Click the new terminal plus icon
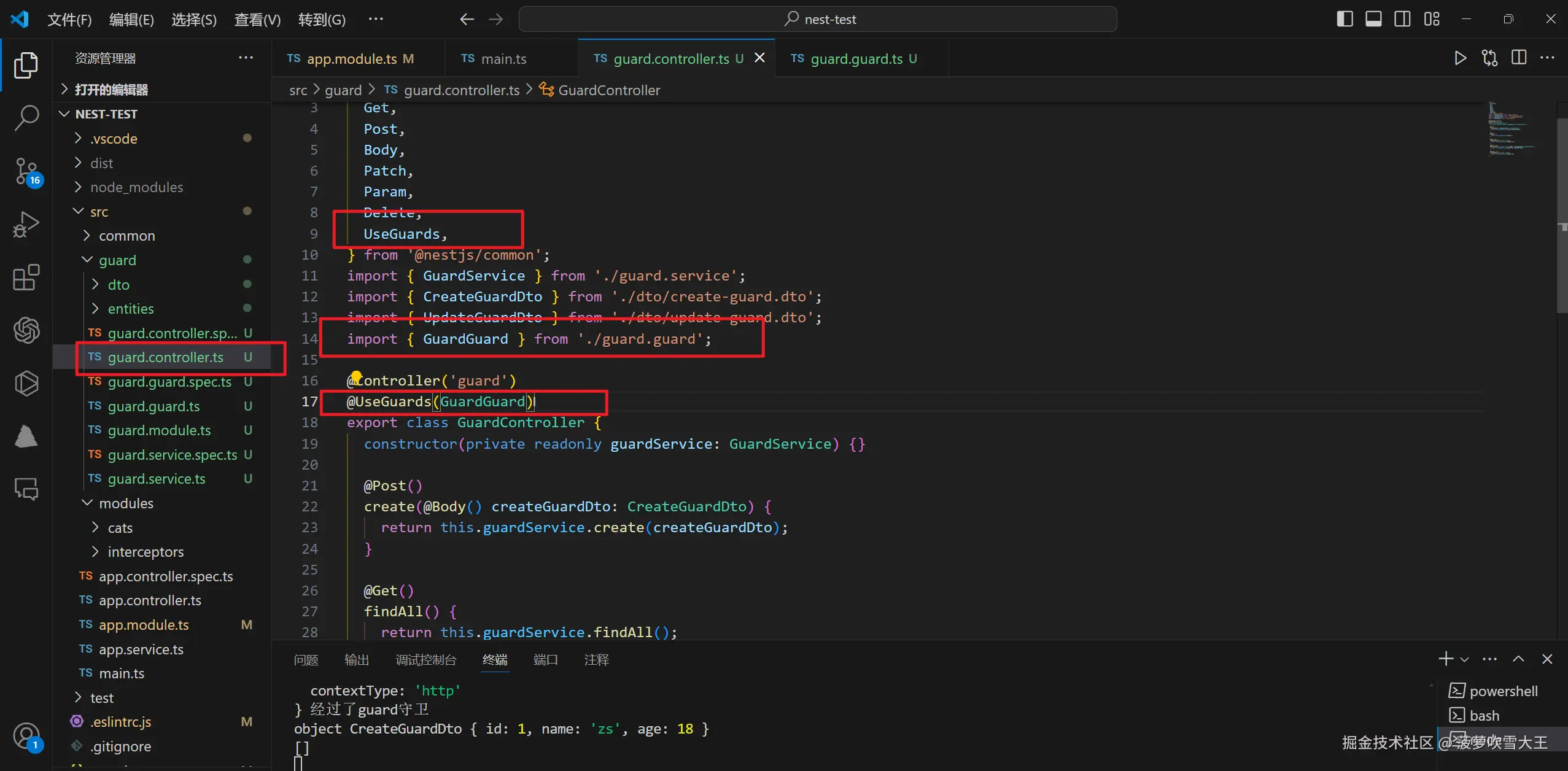The width and height of the screenshot is (1568, 771). 1445,659
